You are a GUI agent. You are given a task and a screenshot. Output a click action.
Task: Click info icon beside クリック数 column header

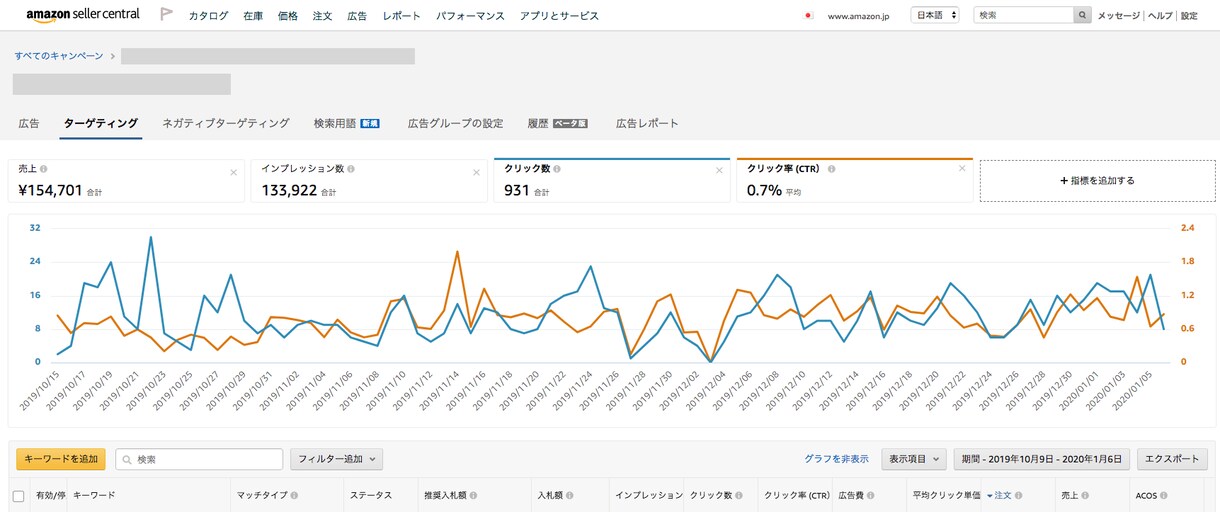(740, 496)
